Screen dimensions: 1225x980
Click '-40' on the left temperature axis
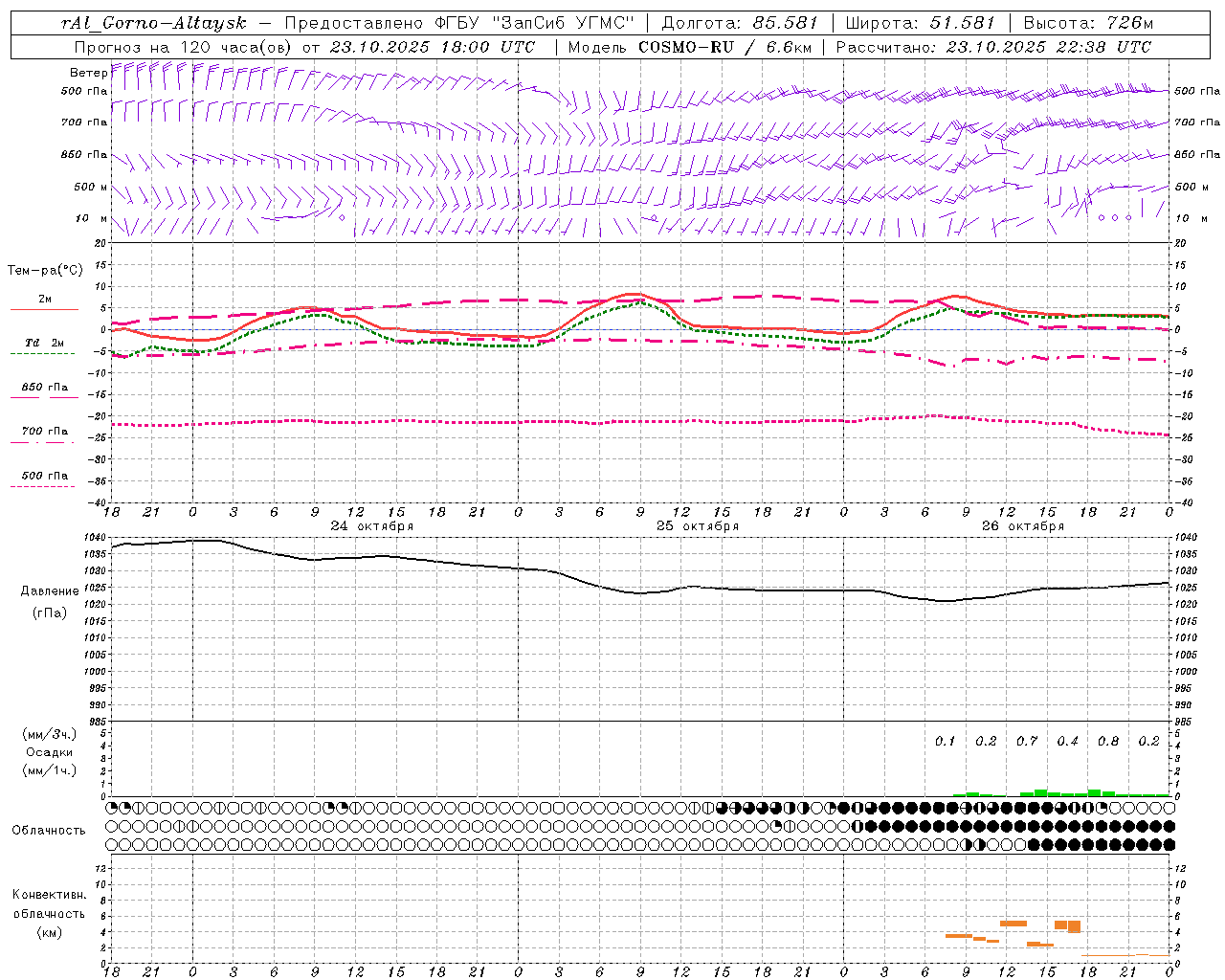pyautogui.click(x=98, y=502)
